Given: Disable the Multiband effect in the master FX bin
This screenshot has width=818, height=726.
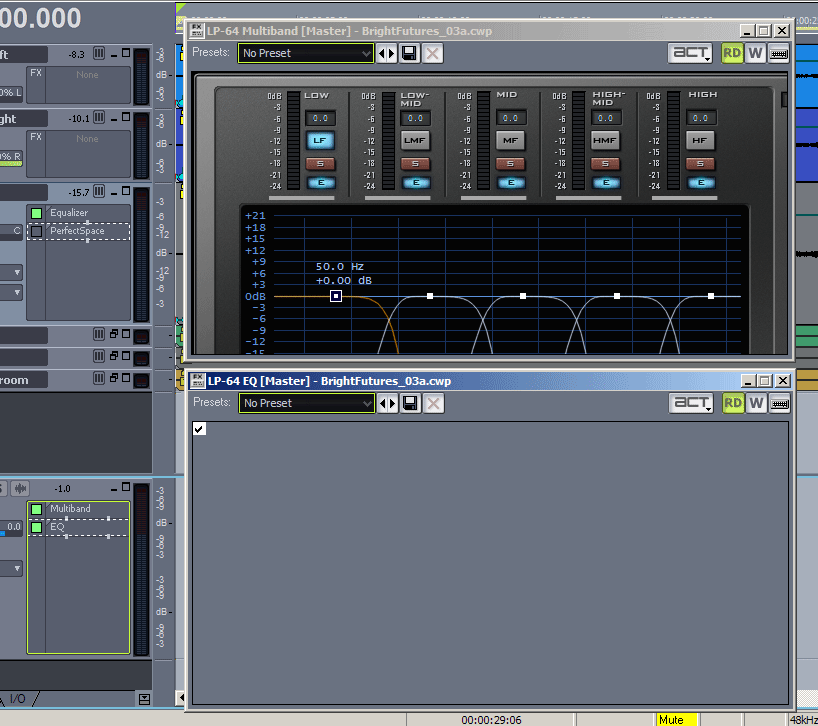Looking at the screenshot, I should (37, 509).
